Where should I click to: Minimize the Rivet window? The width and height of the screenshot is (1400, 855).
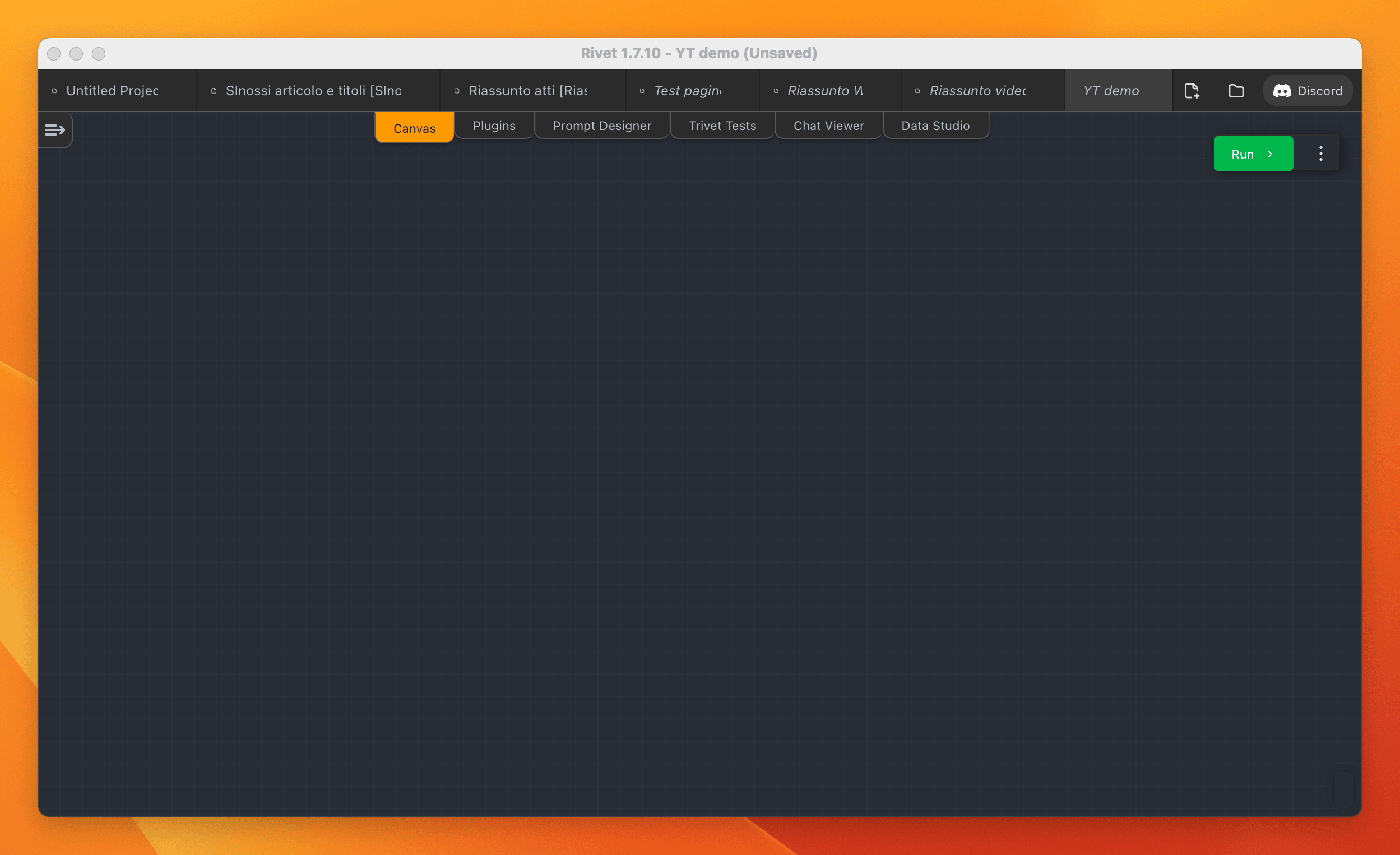76,53
